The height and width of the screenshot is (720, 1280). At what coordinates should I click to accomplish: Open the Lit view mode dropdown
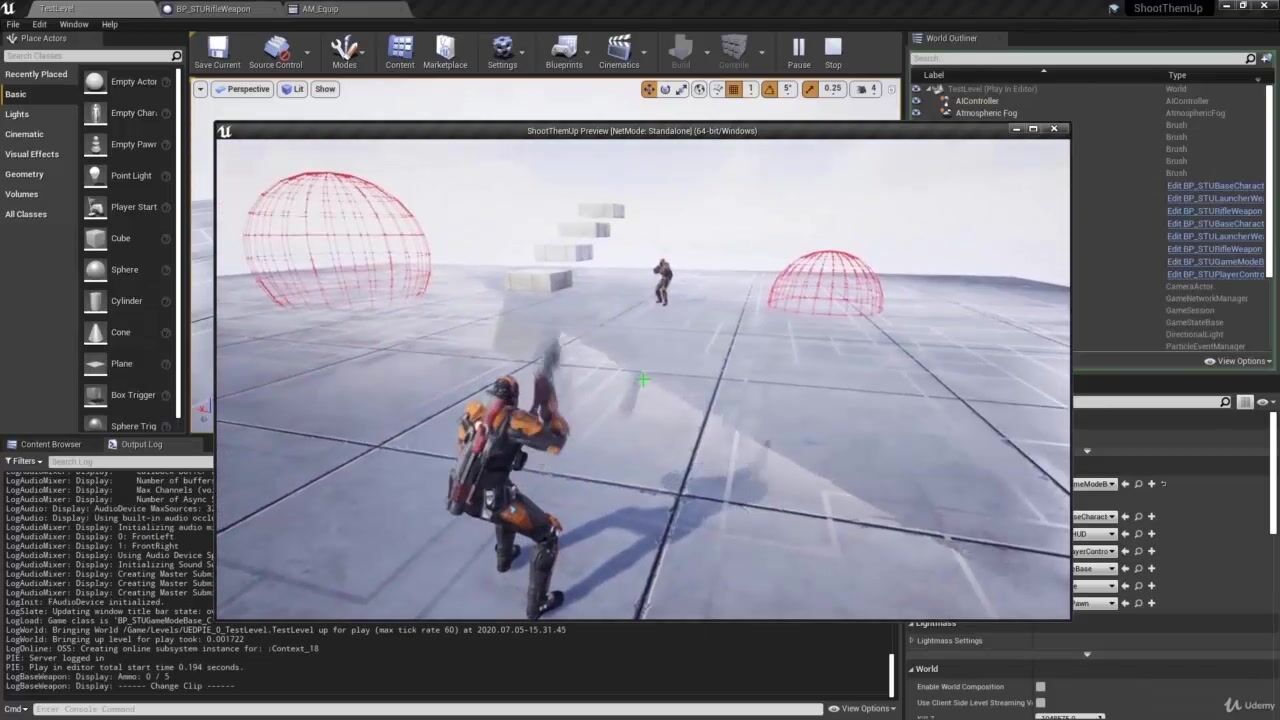[x=293, y=89]
